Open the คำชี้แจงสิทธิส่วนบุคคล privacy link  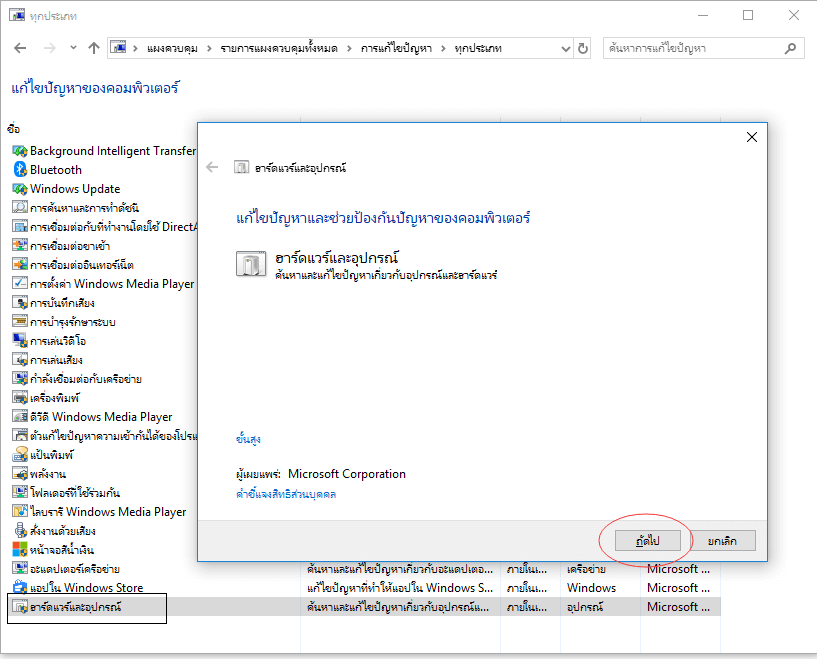tap(285, 494)
